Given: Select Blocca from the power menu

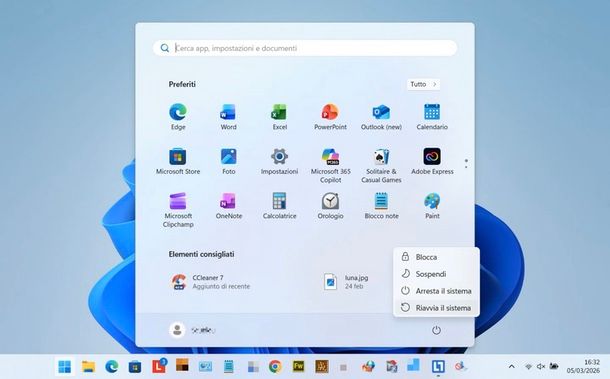Looking at the screenshot, I should 436,257.
